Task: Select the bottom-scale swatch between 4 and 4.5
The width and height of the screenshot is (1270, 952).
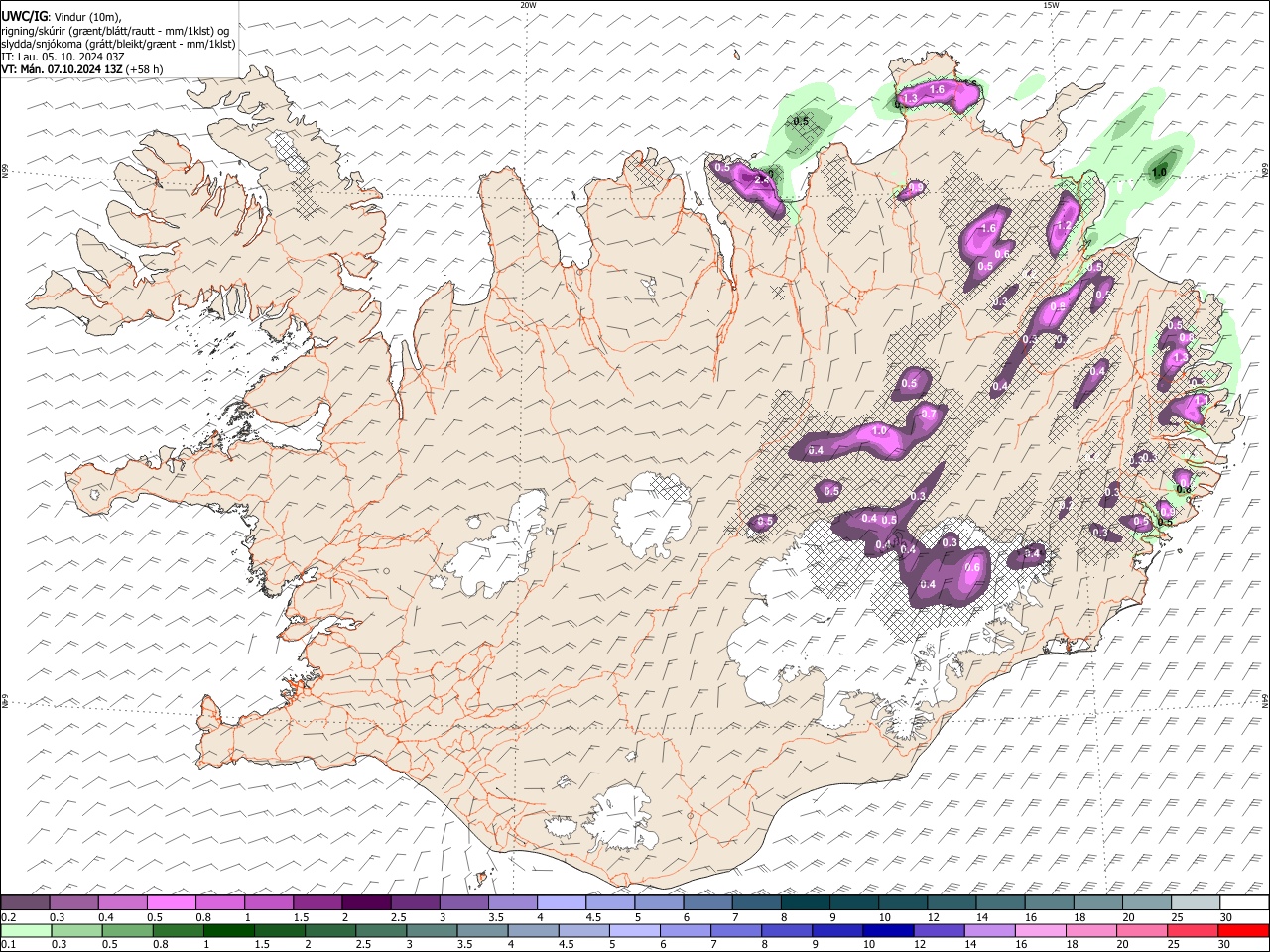Action: 532,930
